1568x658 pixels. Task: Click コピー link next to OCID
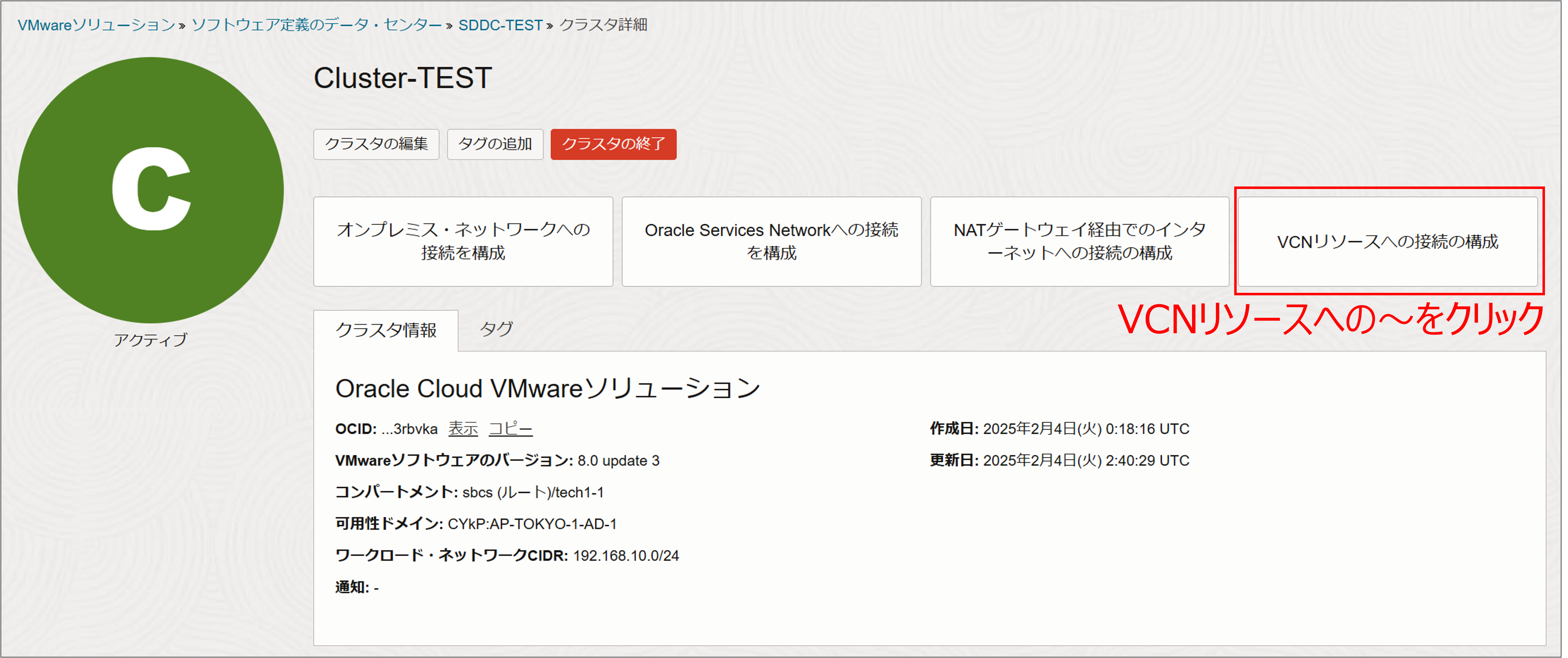(x=510, y=429)
